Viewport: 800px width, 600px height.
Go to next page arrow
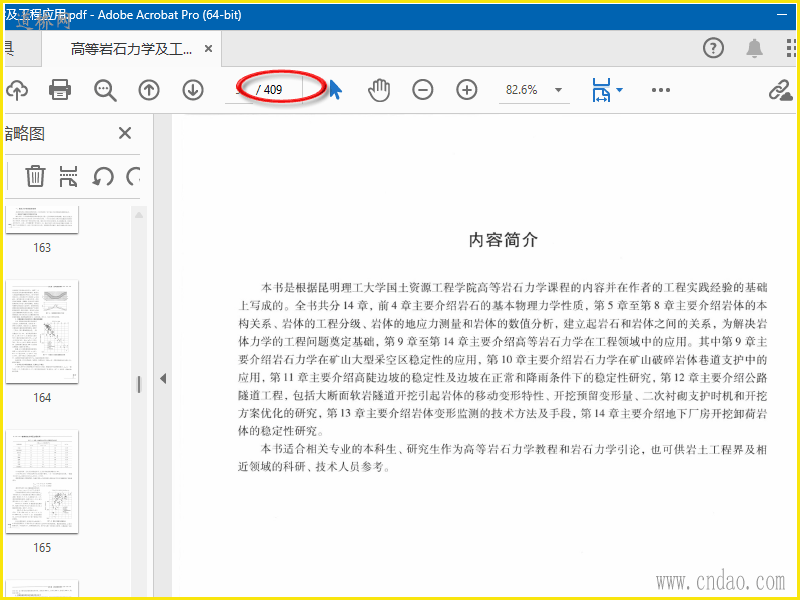point(193,90)
